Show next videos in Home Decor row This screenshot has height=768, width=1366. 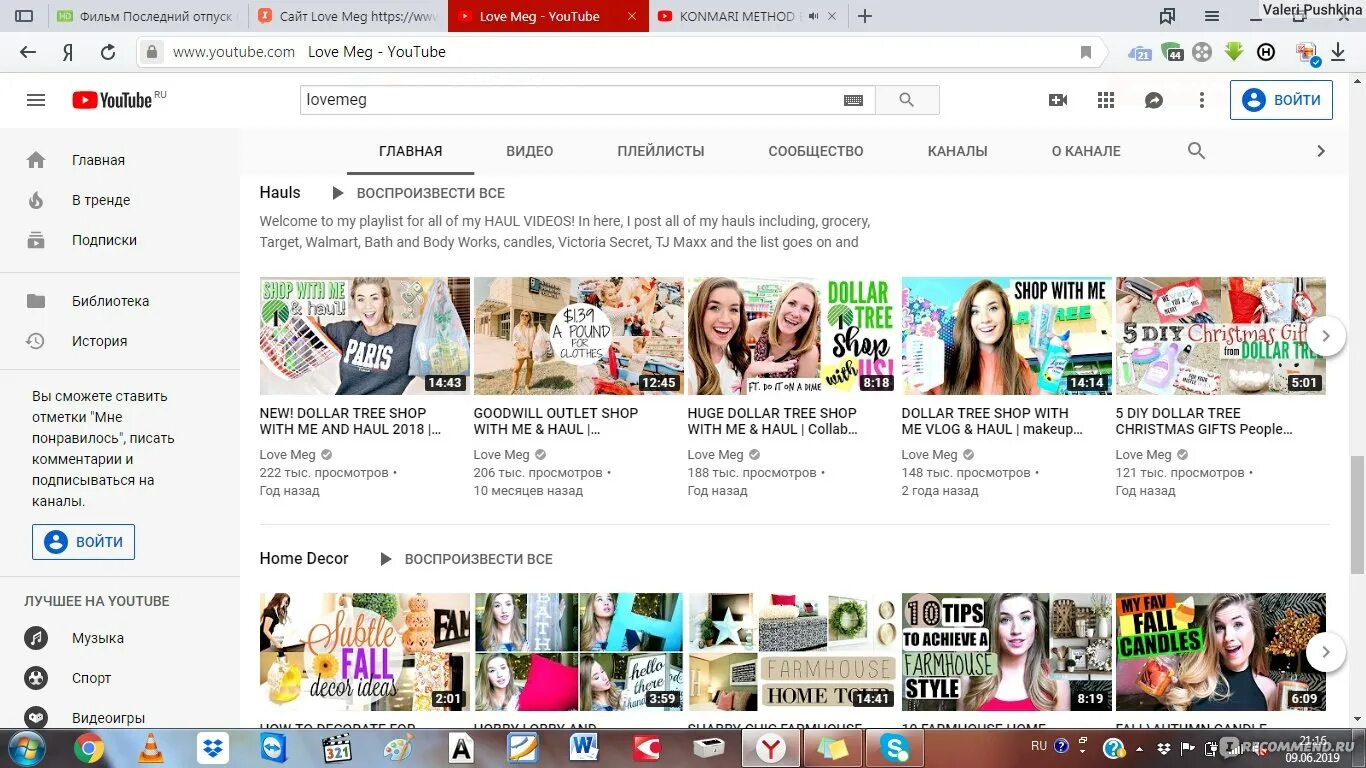coord(1326,652)
